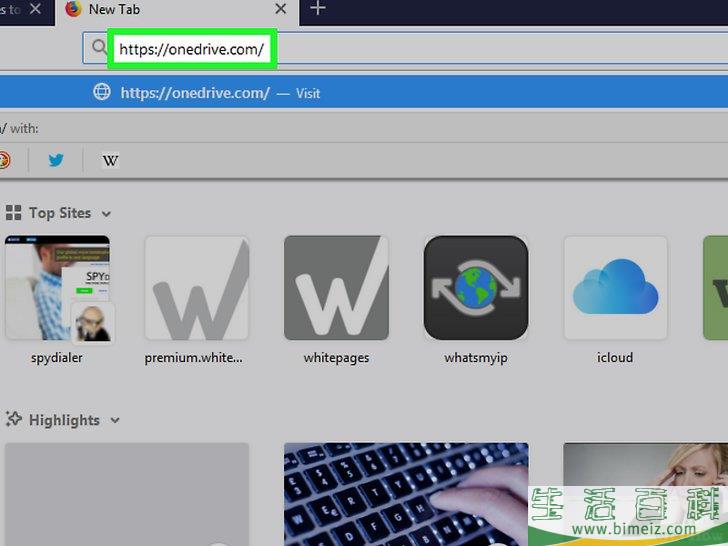Click the magnifier icon in the address bar
This screenshot has height=546, width=728.
click(98, 47)
